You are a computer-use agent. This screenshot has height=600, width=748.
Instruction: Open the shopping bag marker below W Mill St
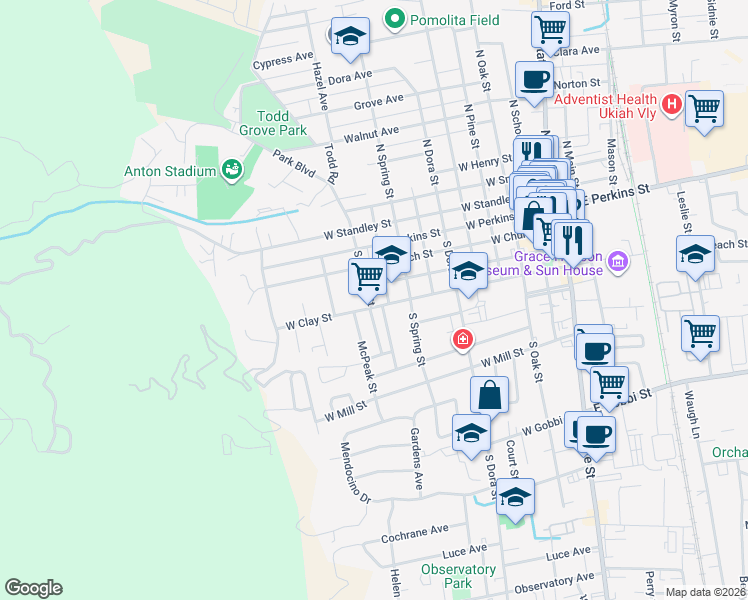(x=489, y=396)
